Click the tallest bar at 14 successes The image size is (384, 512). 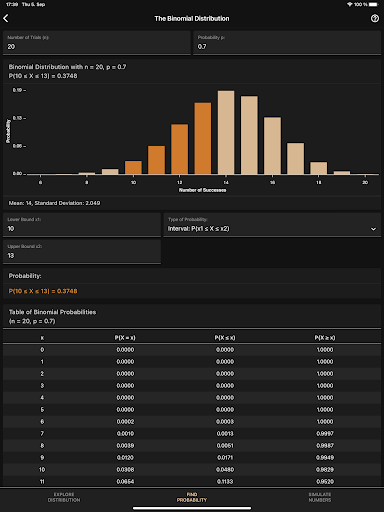(x=226, y=132)
